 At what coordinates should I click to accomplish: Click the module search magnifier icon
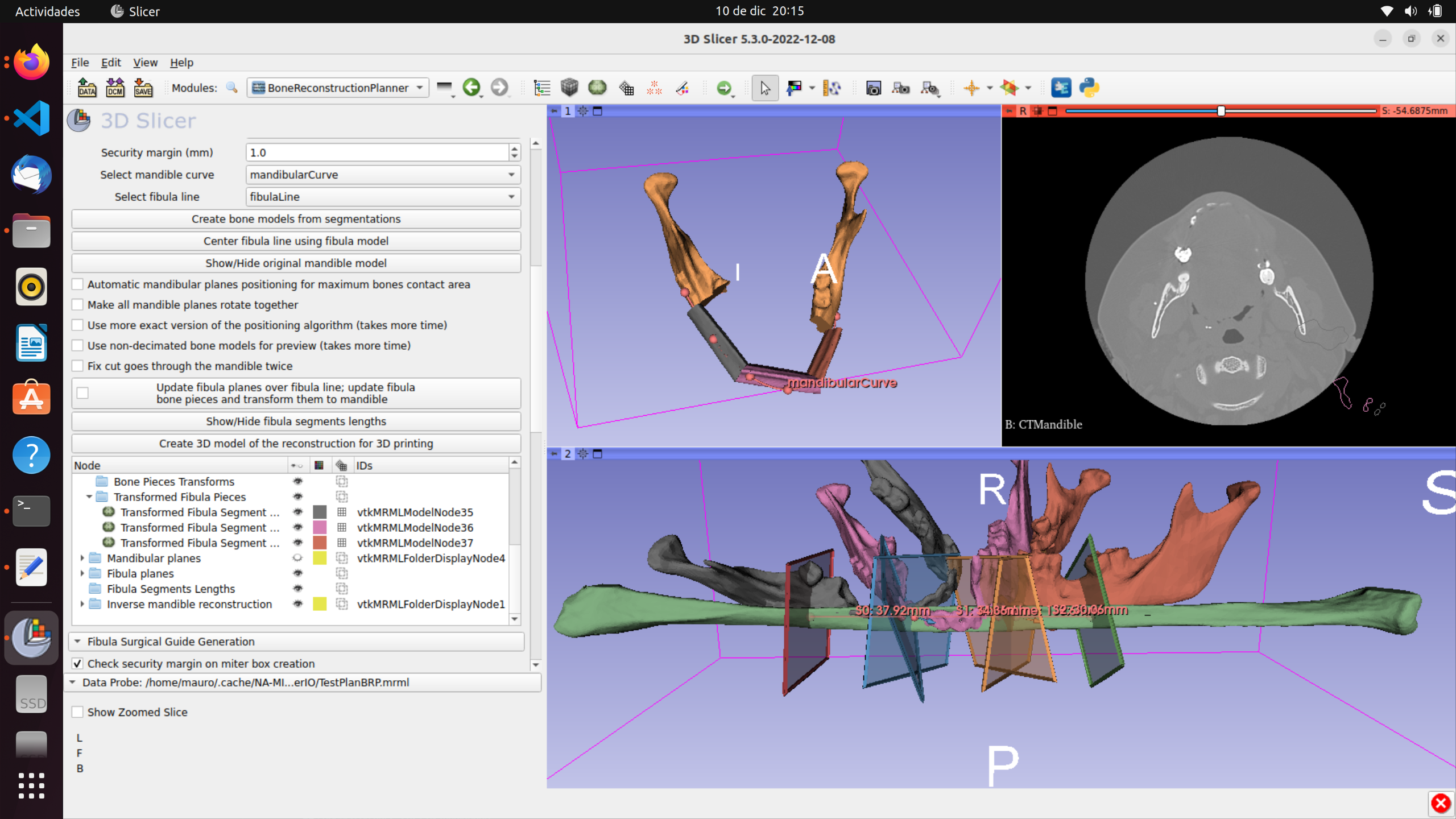coord(231,88)
